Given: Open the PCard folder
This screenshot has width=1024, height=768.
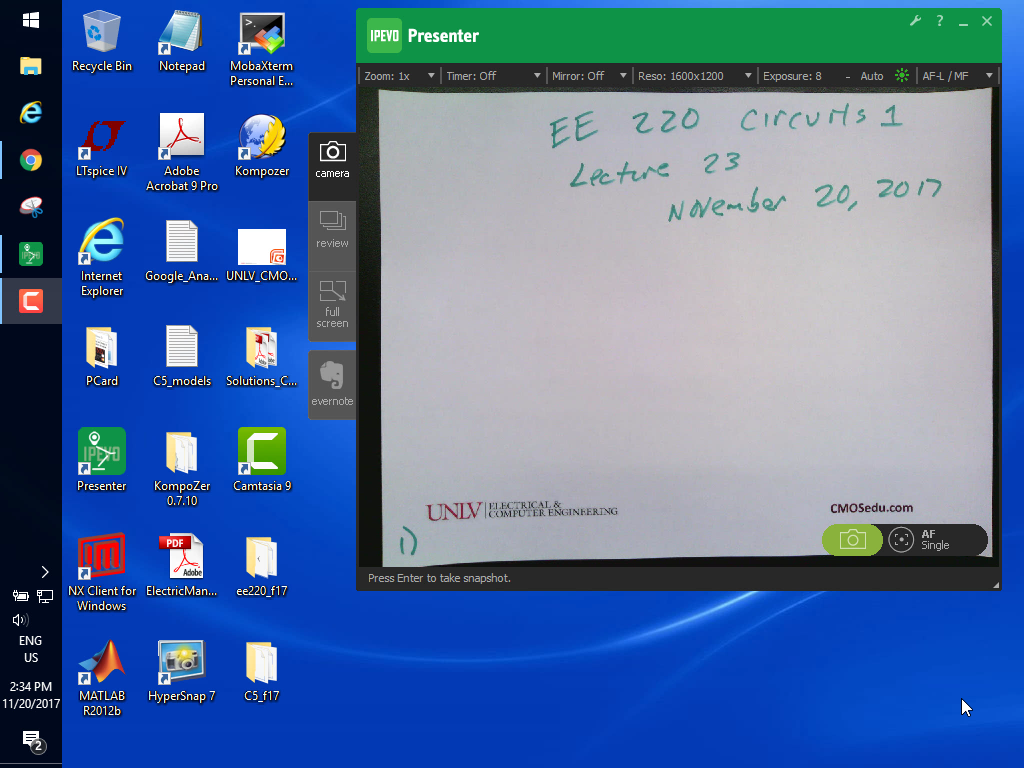Looking at the screenshot, I should pos(101,357).
